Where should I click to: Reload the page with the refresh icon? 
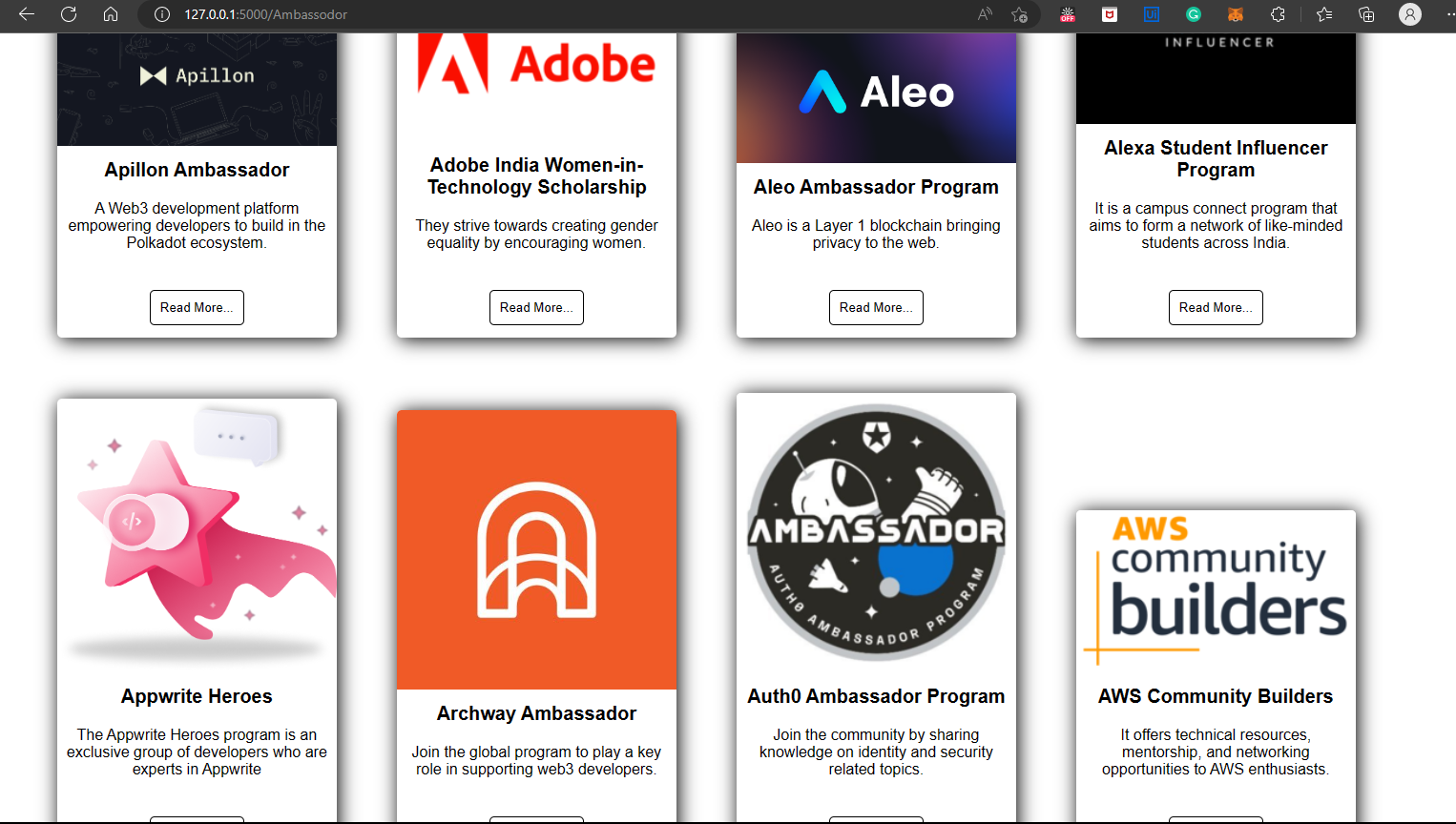click(69, 14)
